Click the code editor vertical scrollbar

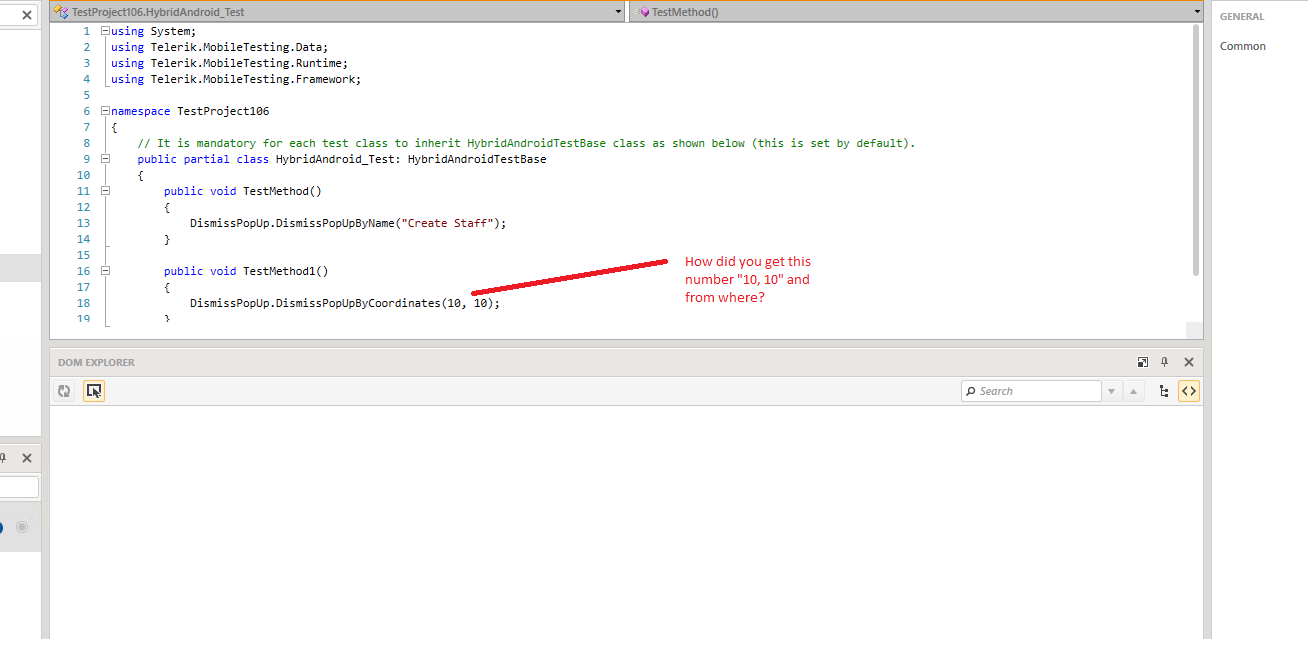pos(1196,150)
